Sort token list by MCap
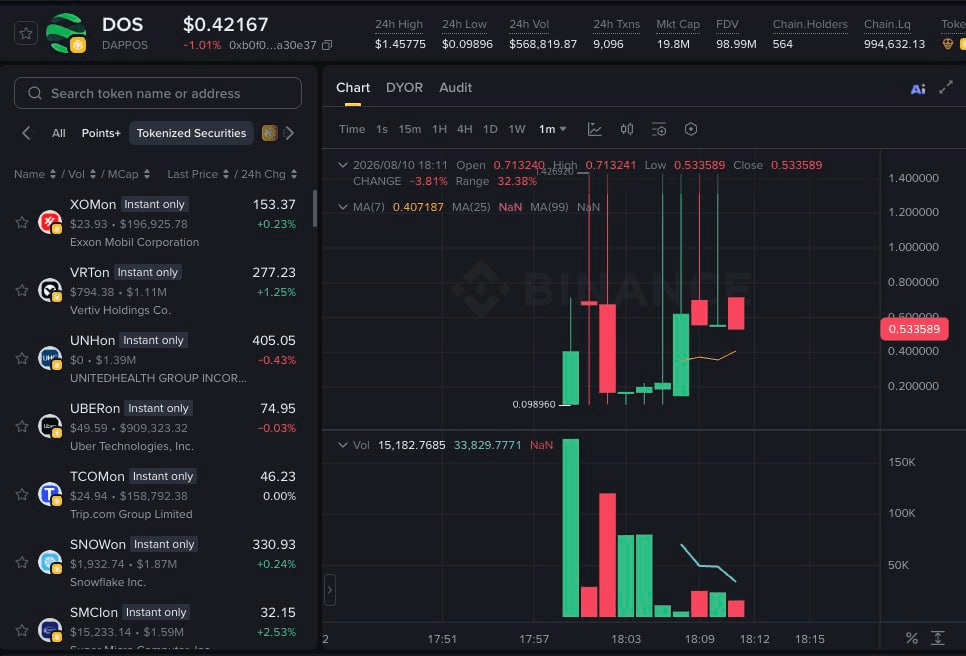The height and width of the screenshot is (656, 966). point(129,174)
